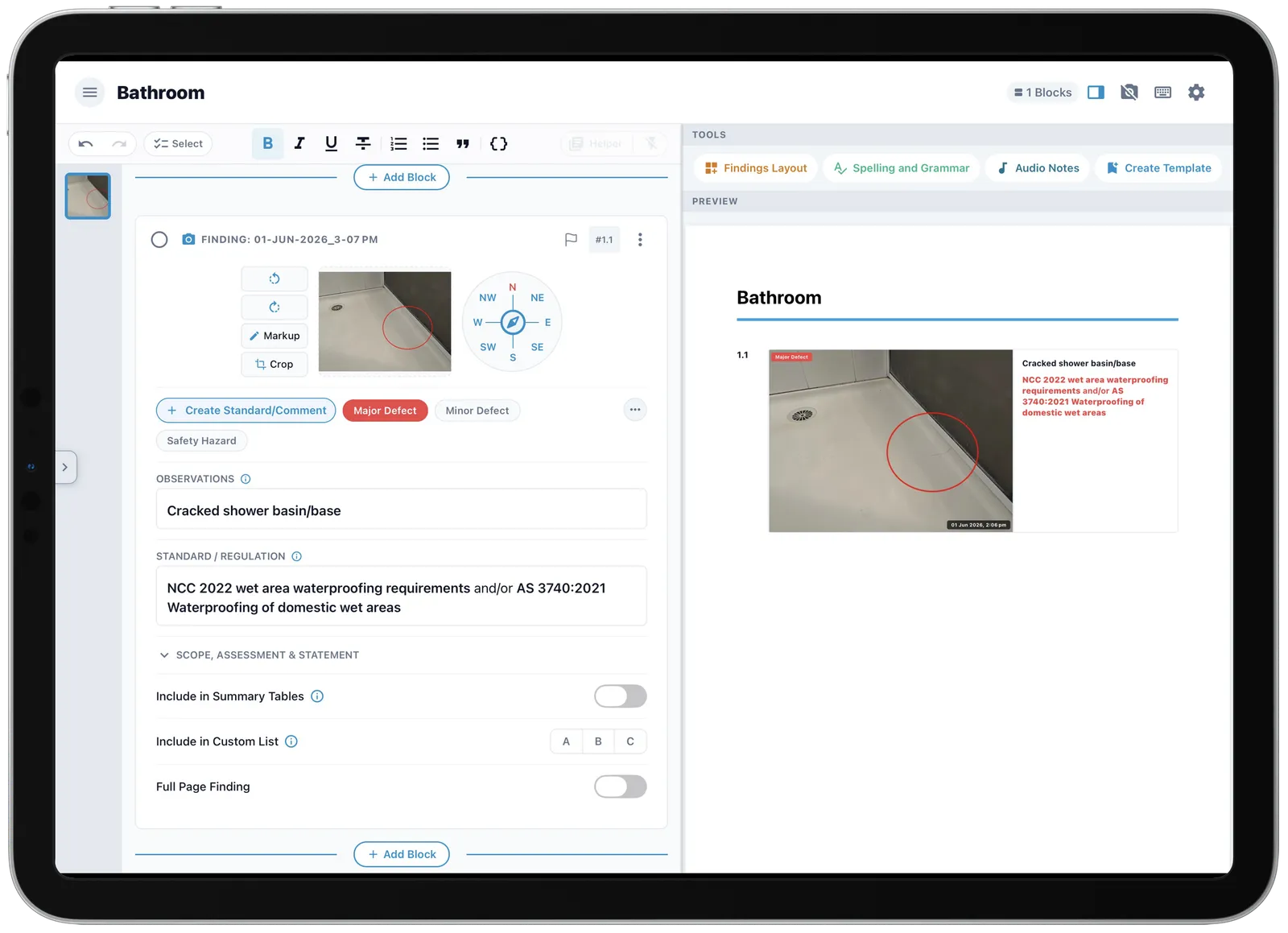
Task: Rotate the photo counter-clockwise
Action: click(275, 279)
